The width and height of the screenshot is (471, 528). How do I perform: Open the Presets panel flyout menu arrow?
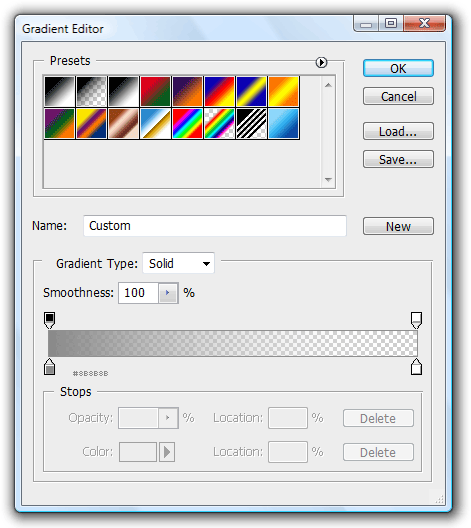click(x=321, y=62)
